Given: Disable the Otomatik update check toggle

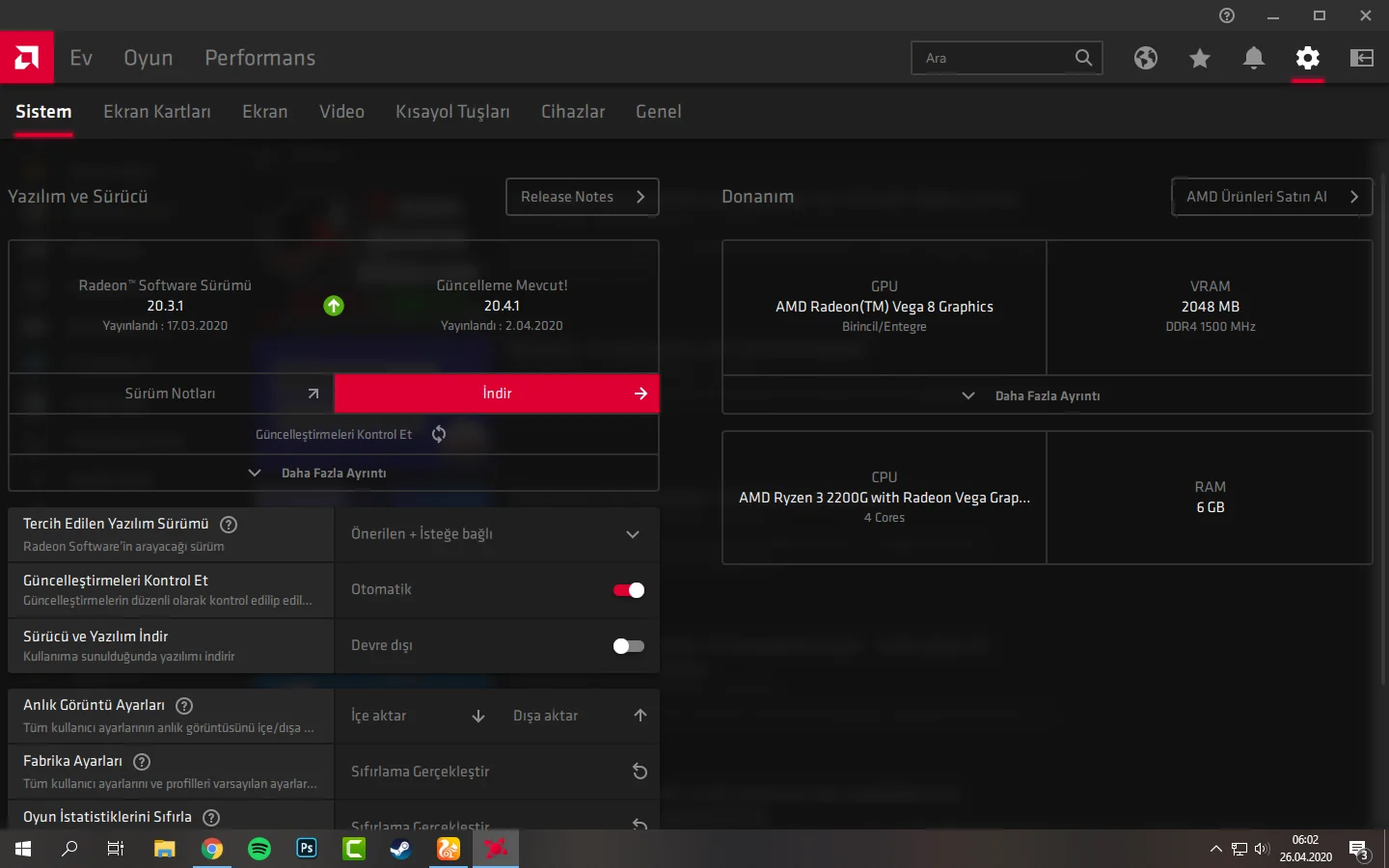Looking at the screenshot, I should pos(628,590).
